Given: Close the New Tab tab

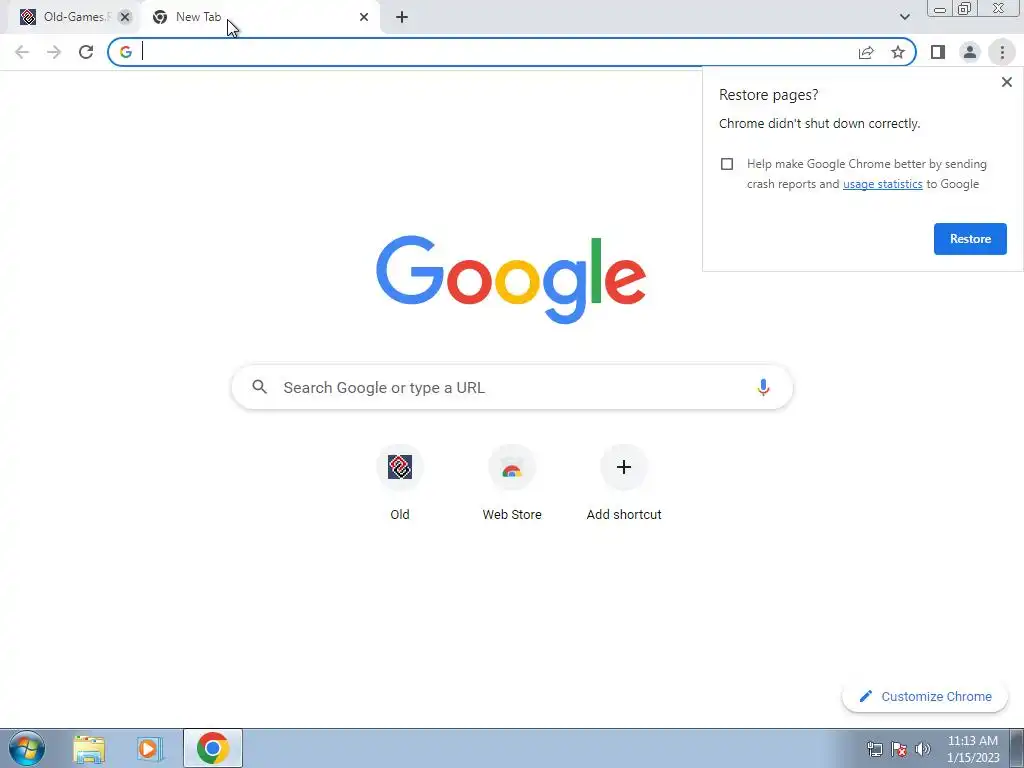Looking at the screenshot, I should coord(364,17).
